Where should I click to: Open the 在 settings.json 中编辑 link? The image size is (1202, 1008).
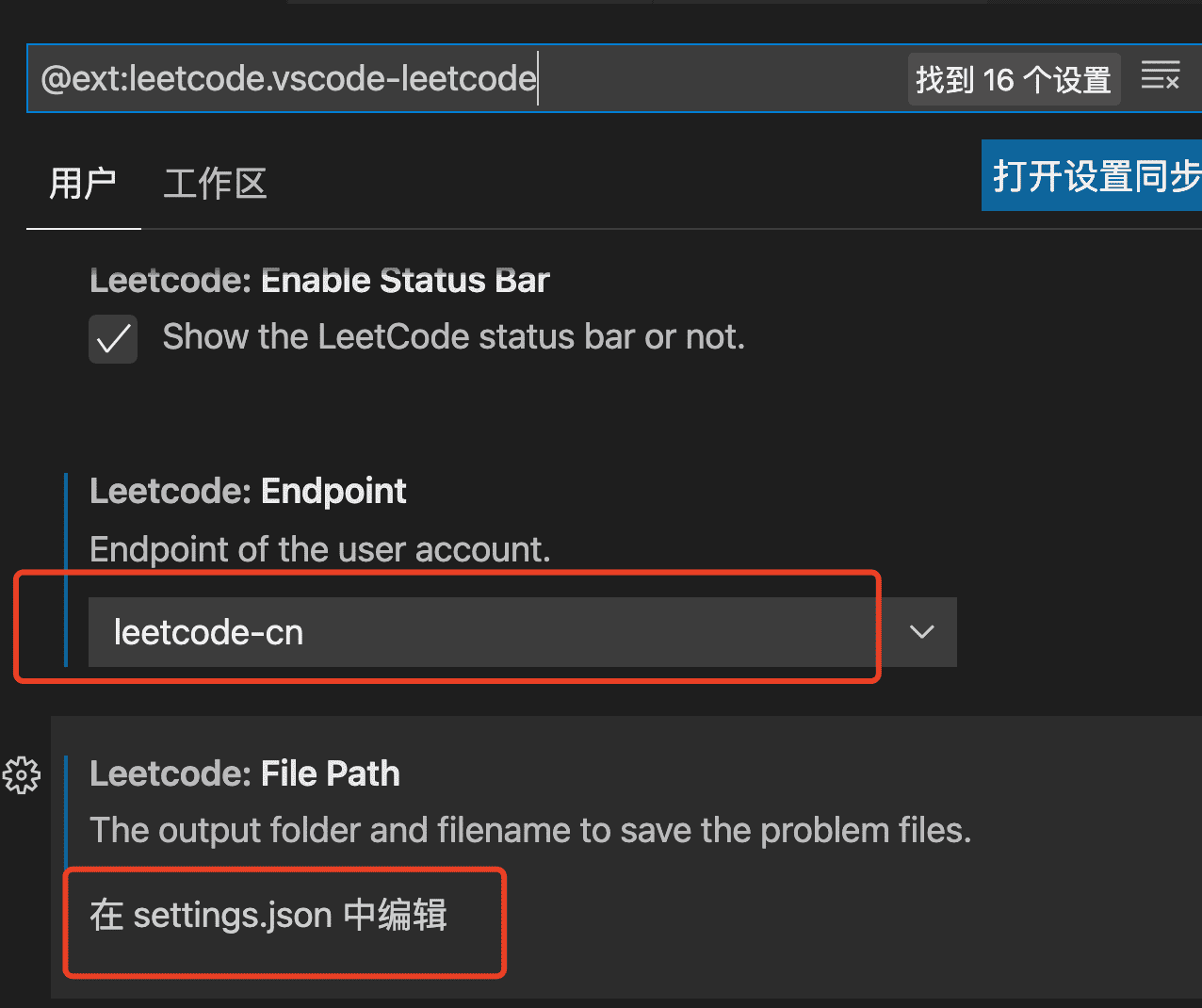(x=268, y=915)
